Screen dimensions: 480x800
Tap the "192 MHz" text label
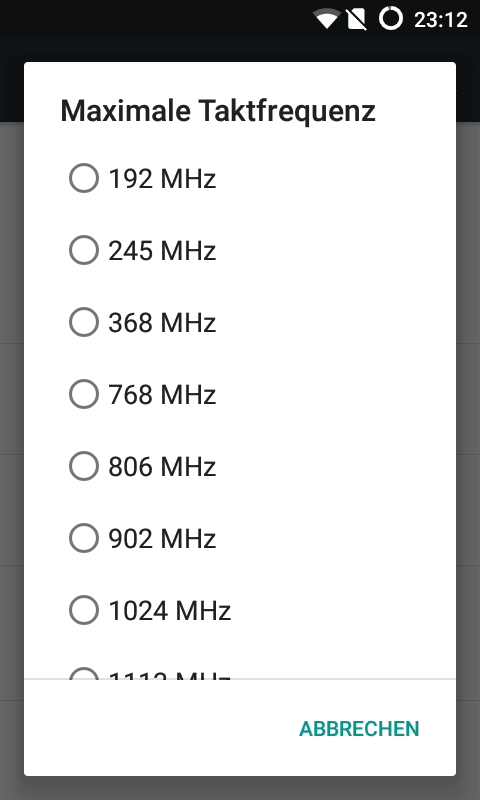click(x=162, y=179)
